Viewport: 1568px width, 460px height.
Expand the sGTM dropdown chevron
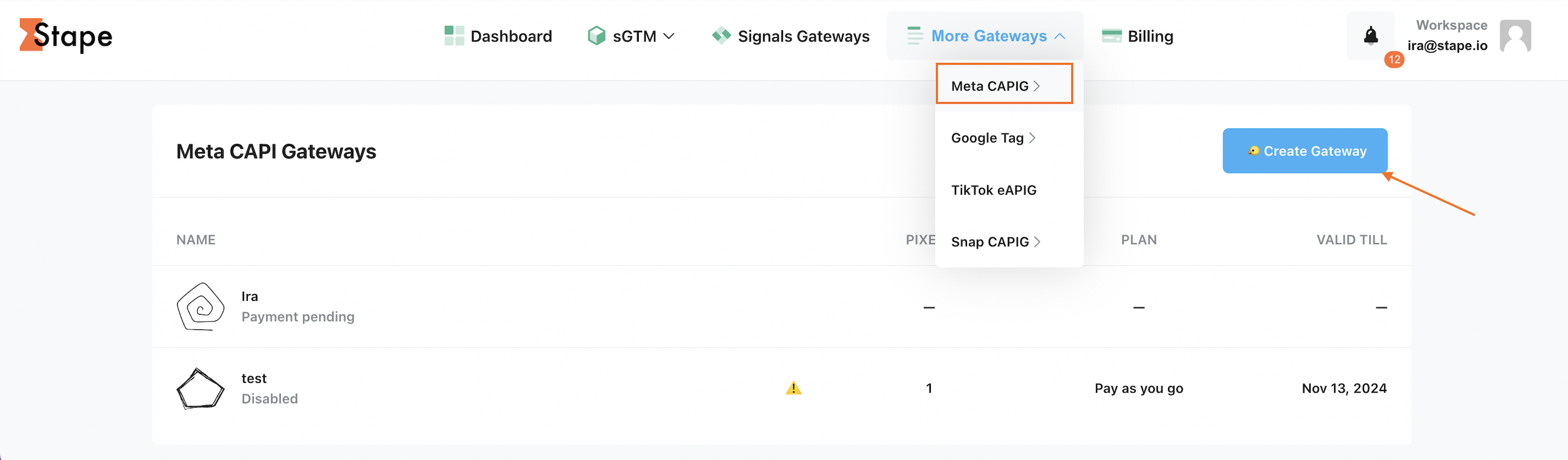[669, 36]
